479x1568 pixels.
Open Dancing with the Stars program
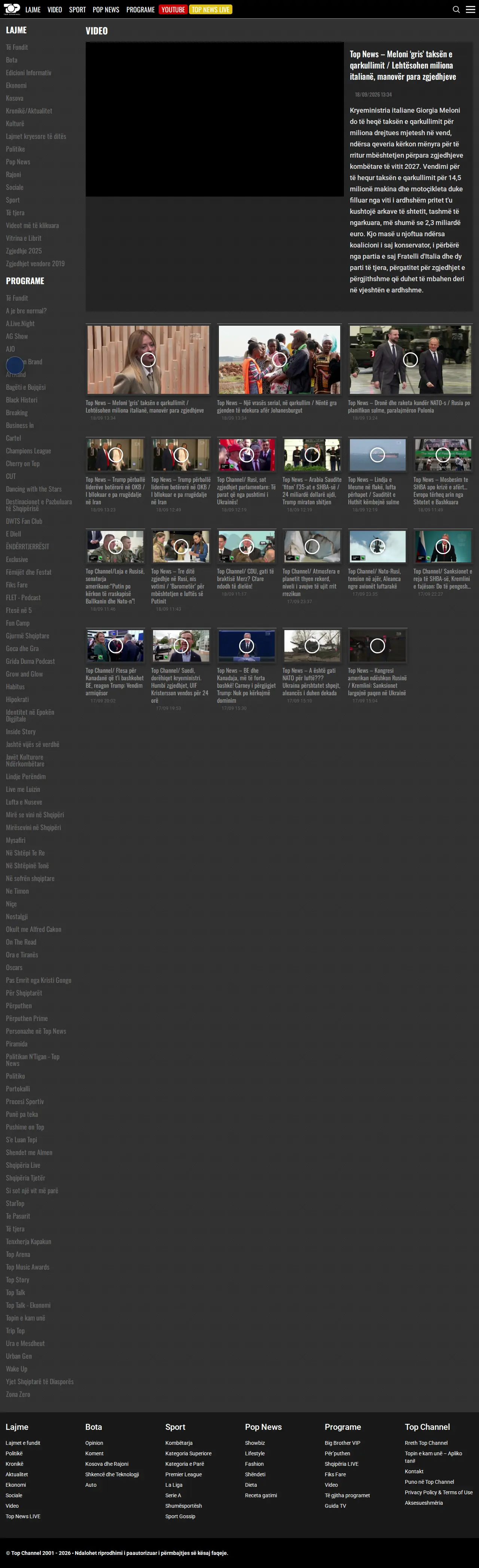[x=34, y=489]
